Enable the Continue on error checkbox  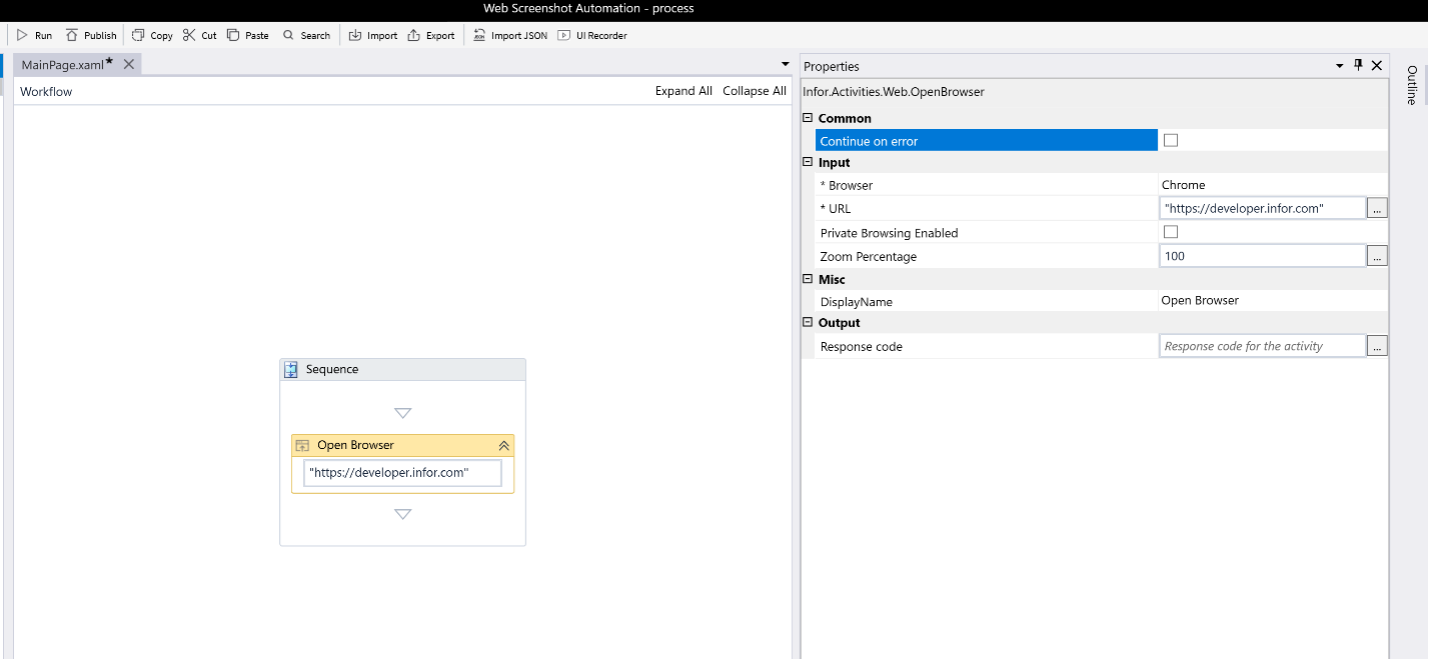pyautogui.click(x=1171, y=141)
